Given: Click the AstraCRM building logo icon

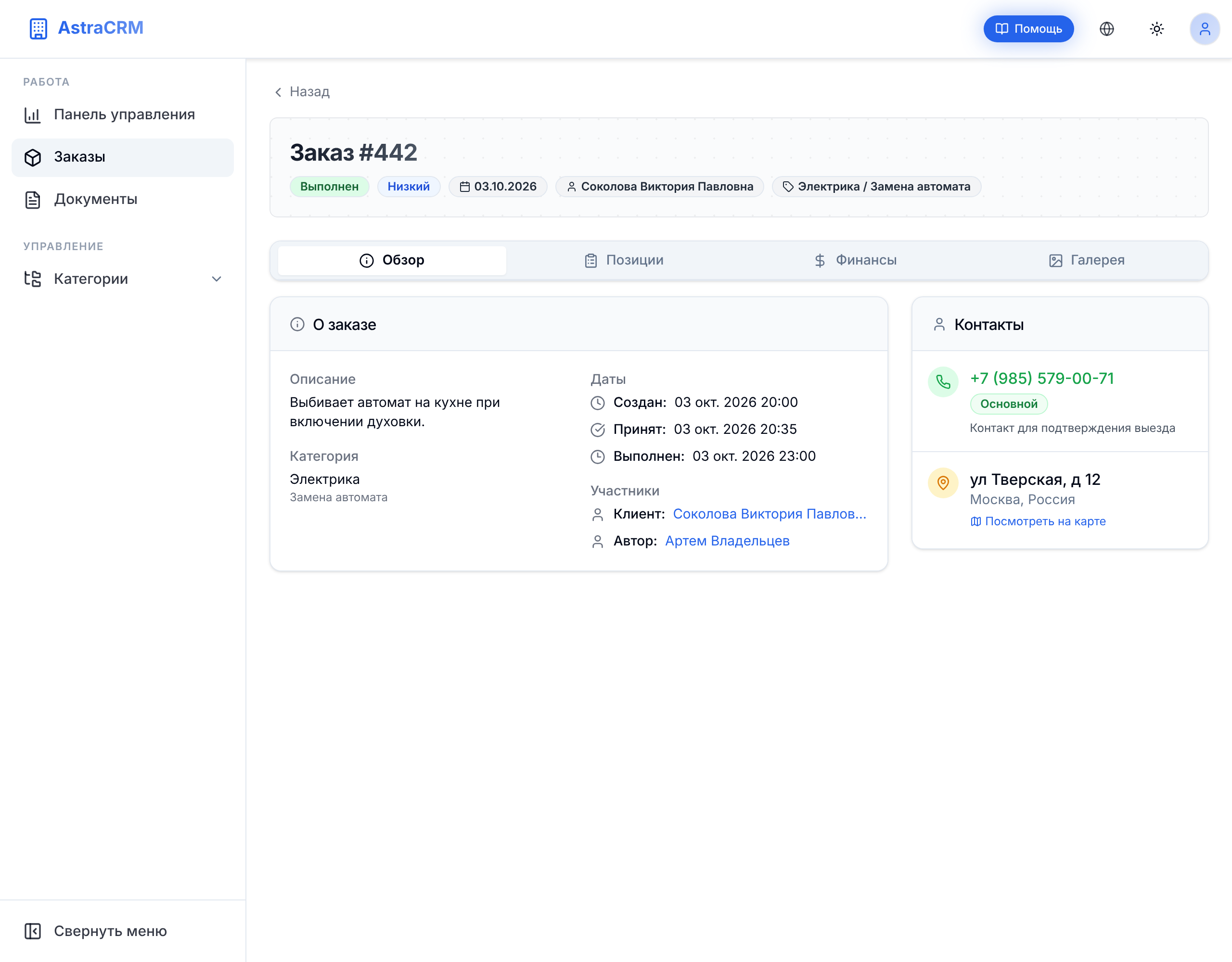Looking at the screenshot, I should click(x=38, y=28).
